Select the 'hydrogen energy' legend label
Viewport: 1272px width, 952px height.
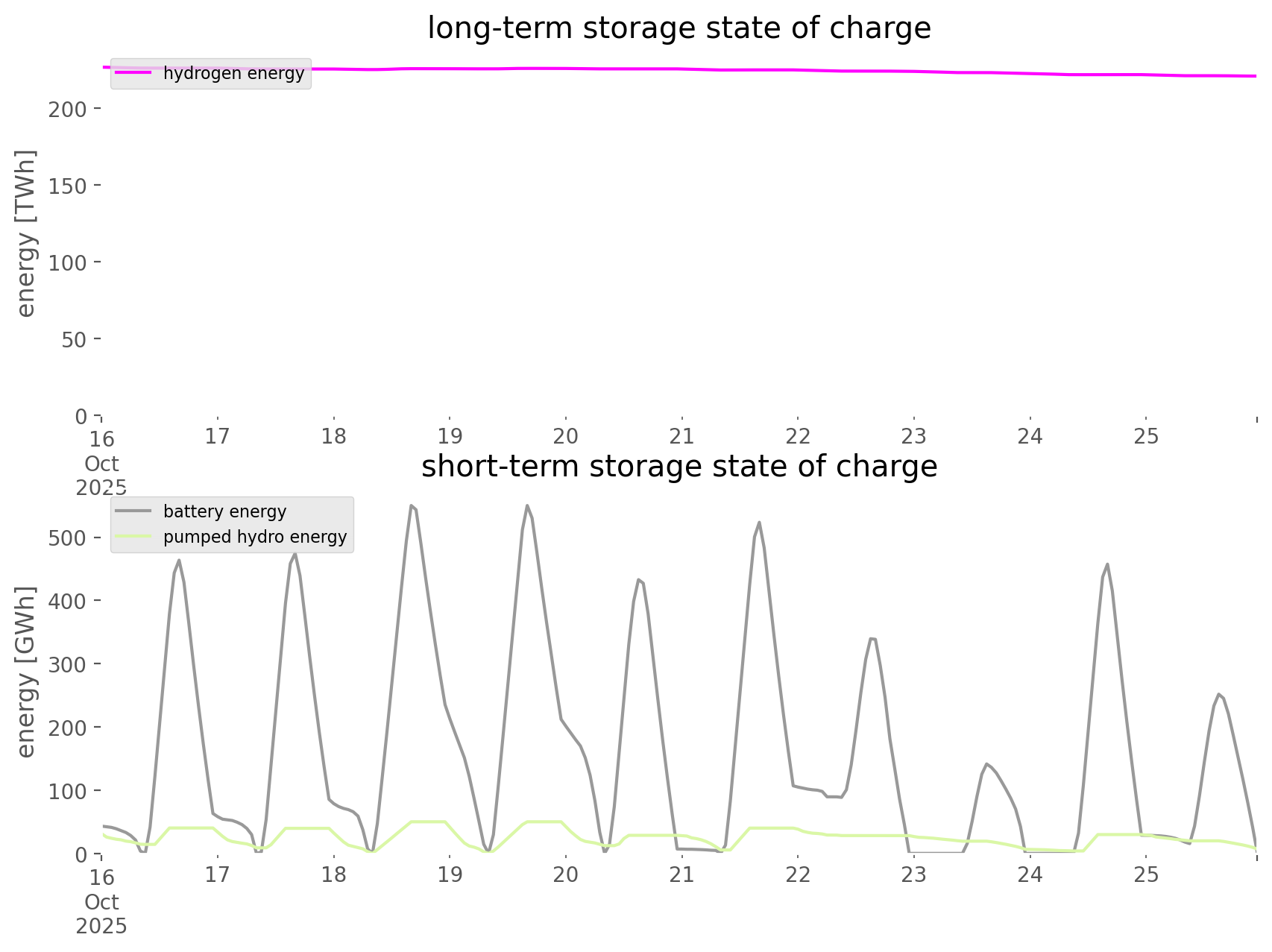[x=233, y=73]
